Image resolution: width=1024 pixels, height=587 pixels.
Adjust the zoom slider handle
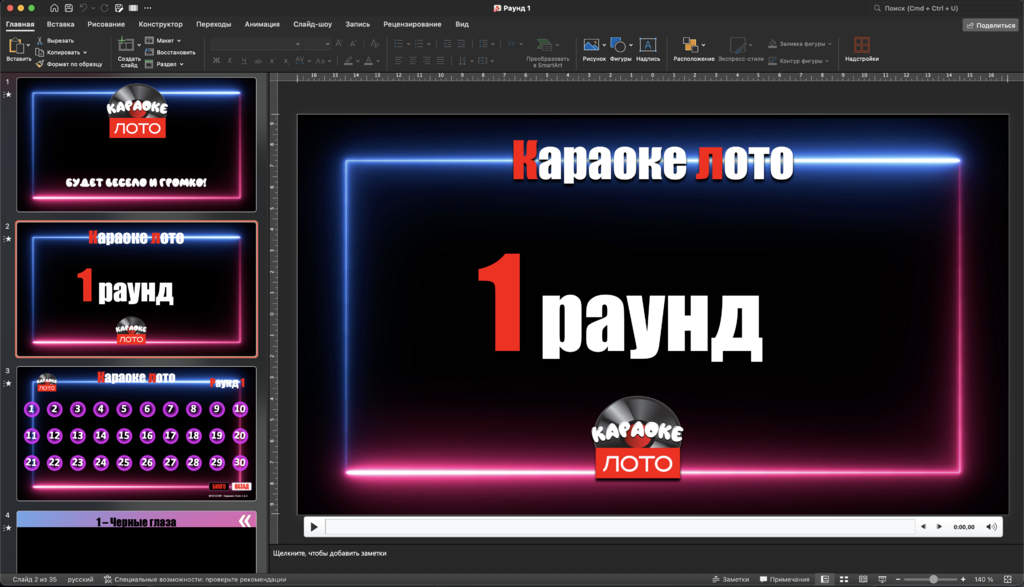pyautogui.click(x=933, y=579)
